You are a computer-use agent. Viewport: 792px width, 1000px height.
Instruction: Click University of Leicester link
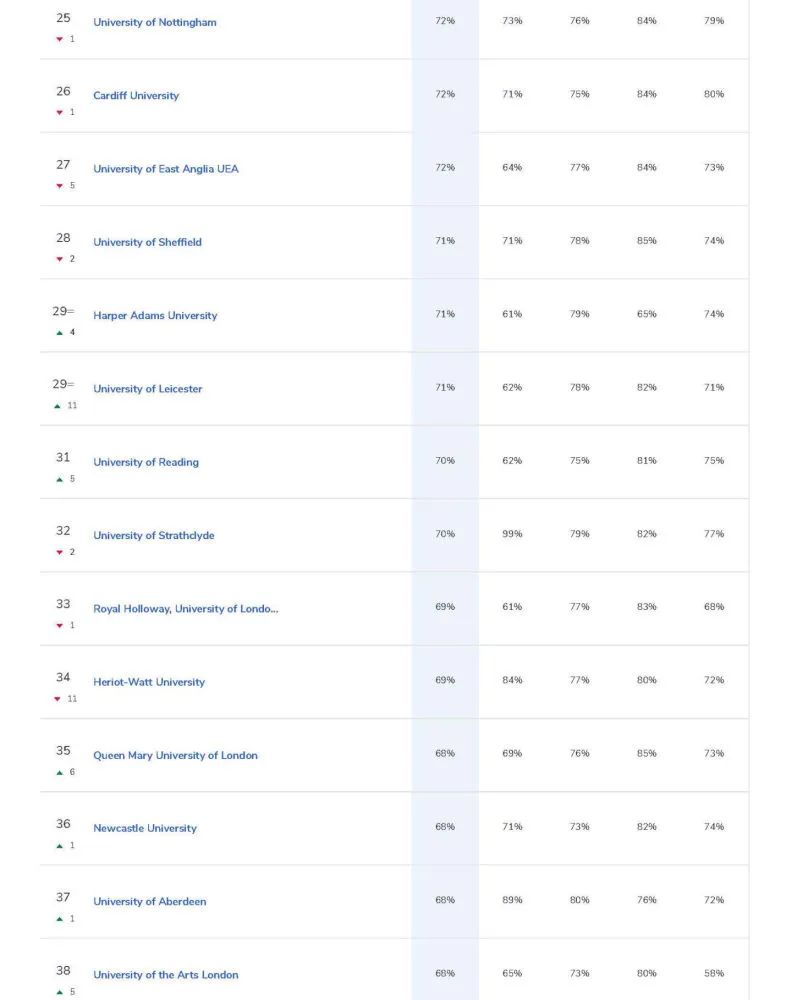(147, 389)
